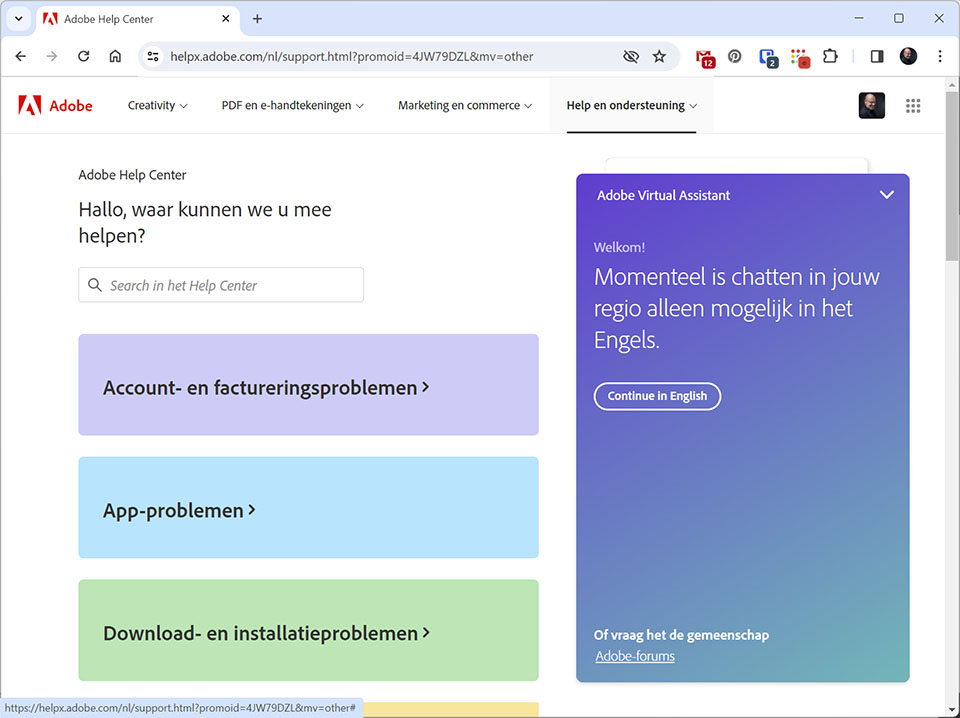Open the Adobe apps grid icon

[913, 106]
